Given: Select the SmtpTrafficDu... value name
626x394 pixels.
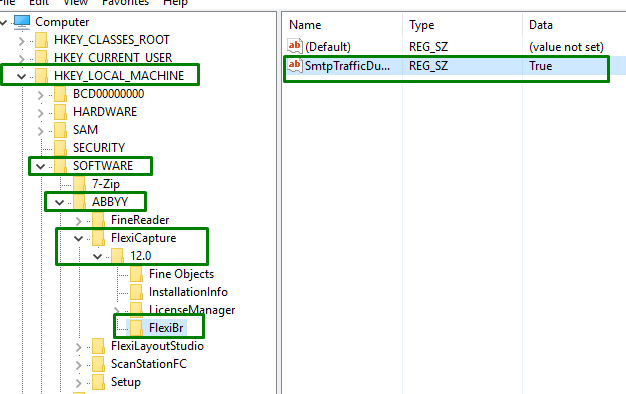Looking at the screenshot, I should (347, 65).
